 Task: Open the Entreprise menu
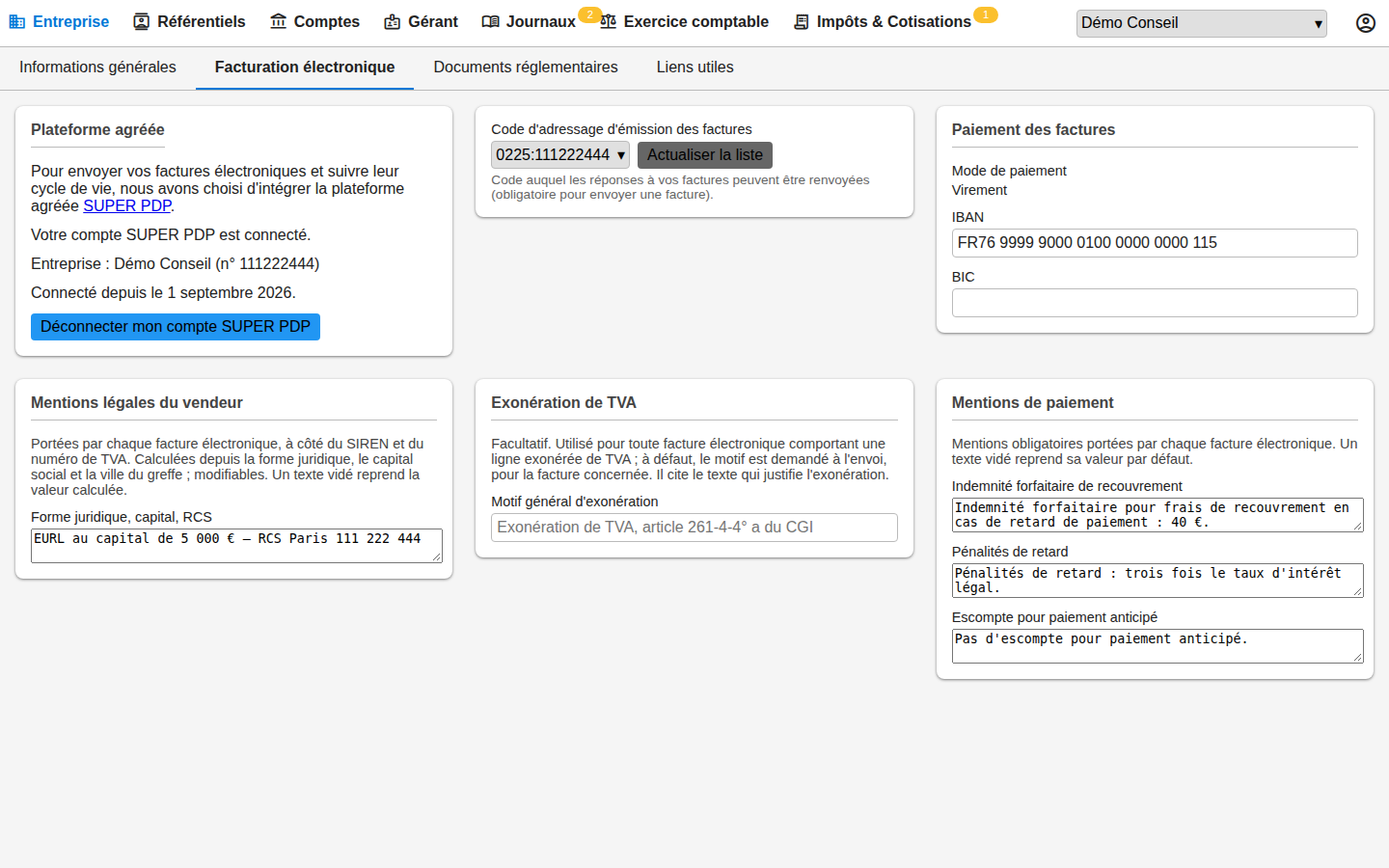point(59,21)
